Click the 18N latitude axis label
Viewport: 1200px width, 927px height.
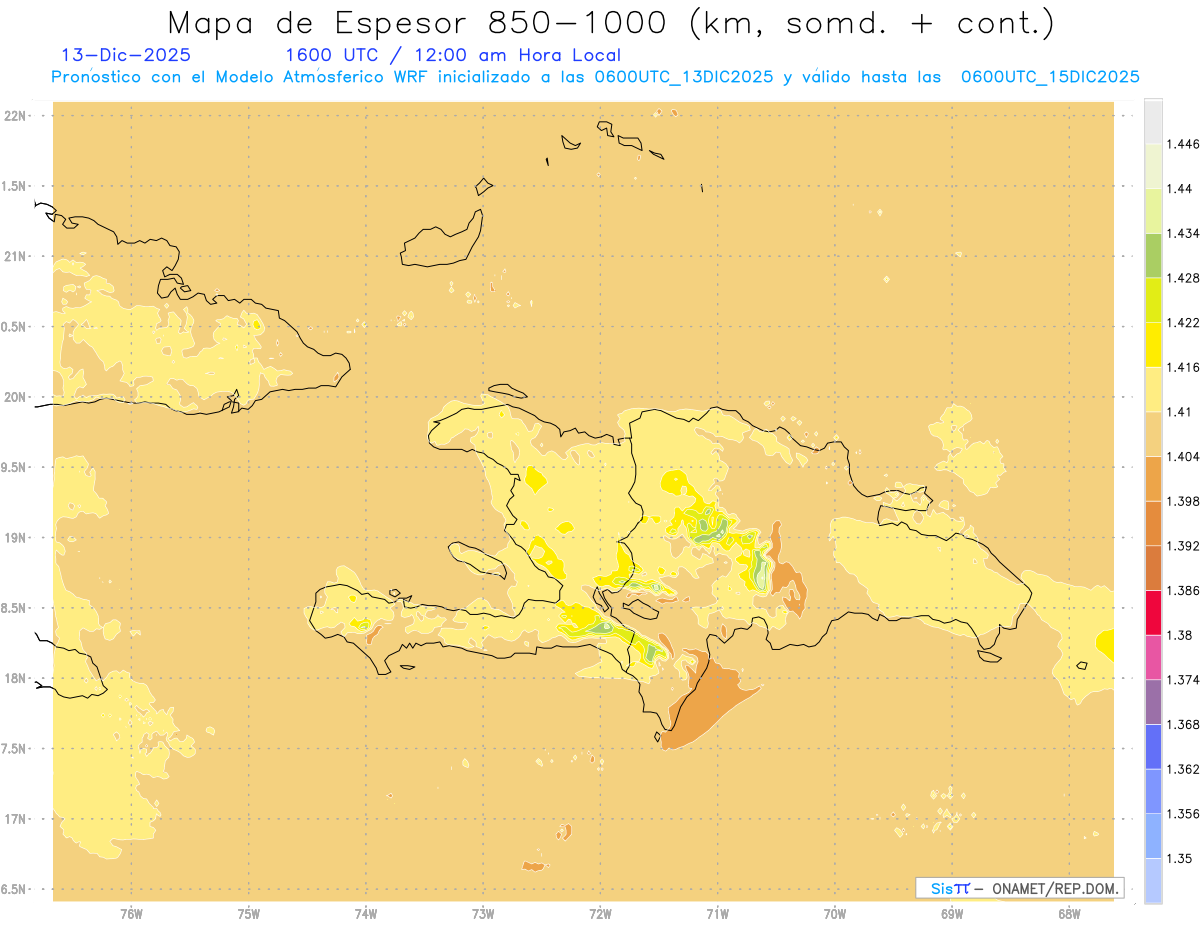pyautogui.click(x=16, y=679)
